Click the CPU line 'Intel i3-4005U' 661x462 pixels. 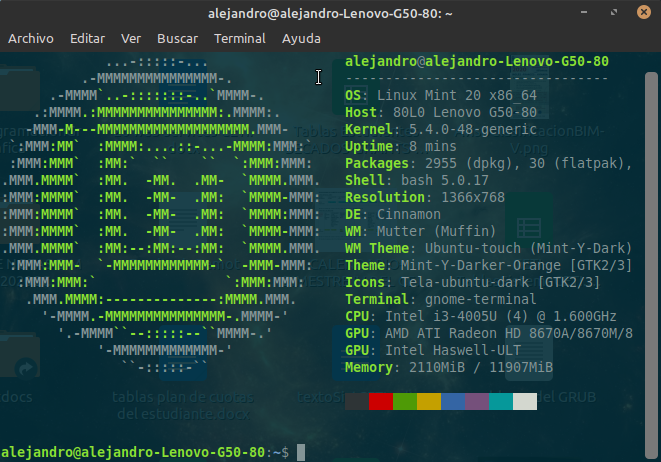pos(441,317)
